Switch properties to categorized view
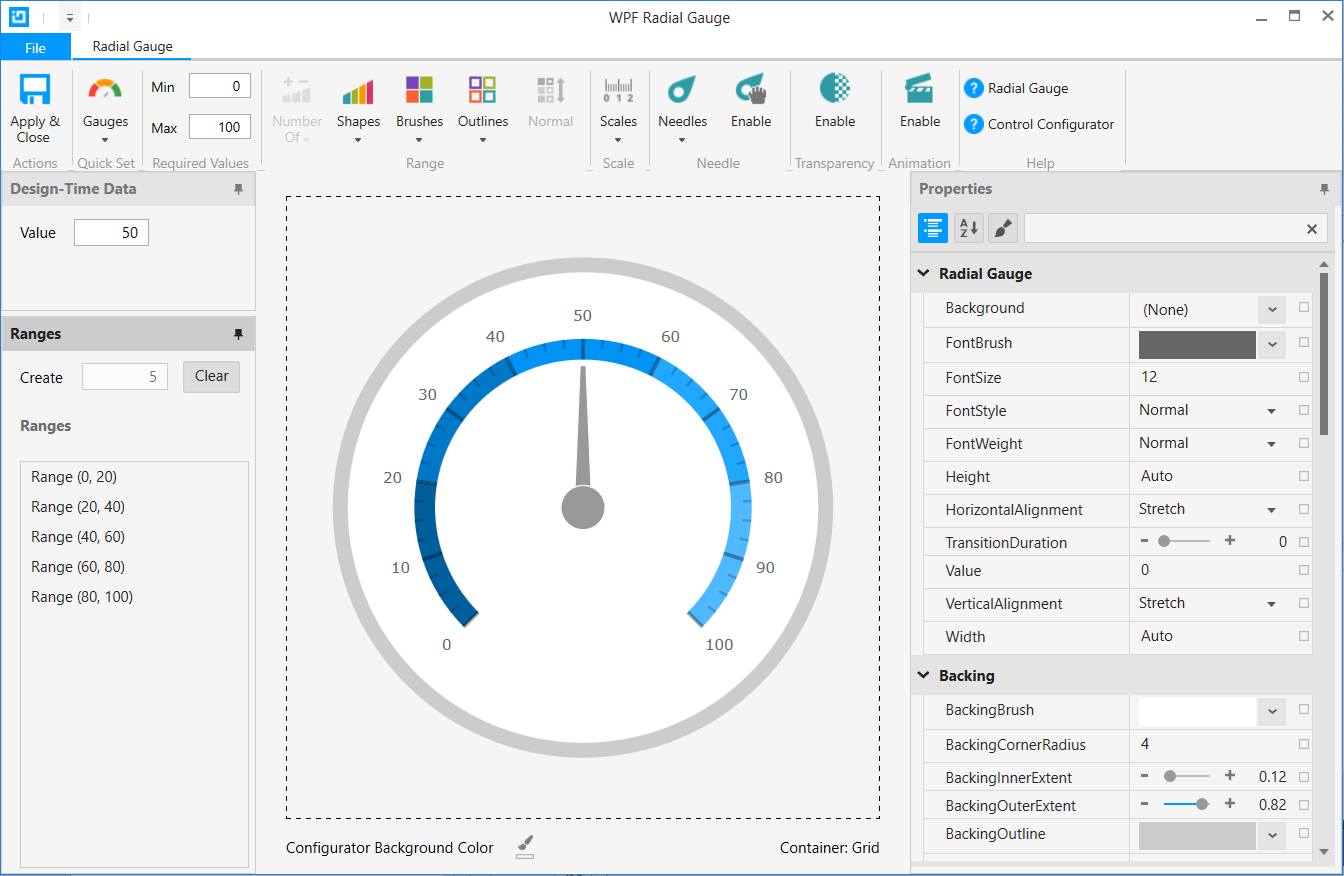The image size is (1344, 876). [x=933, y=228]
